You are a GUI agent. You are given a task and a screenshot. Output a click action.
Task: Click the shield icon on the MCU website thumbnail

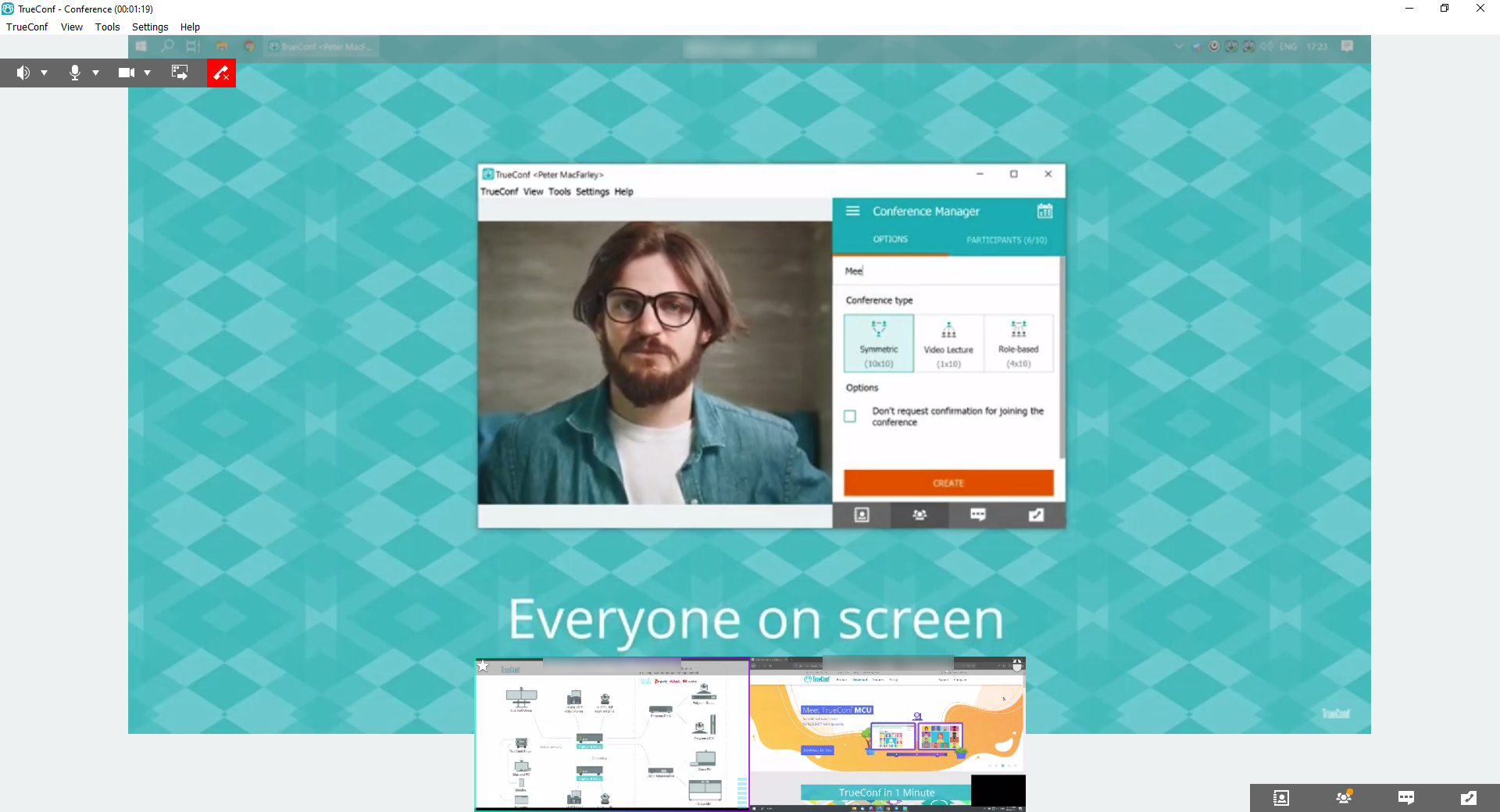click(x=1017, y=665)
